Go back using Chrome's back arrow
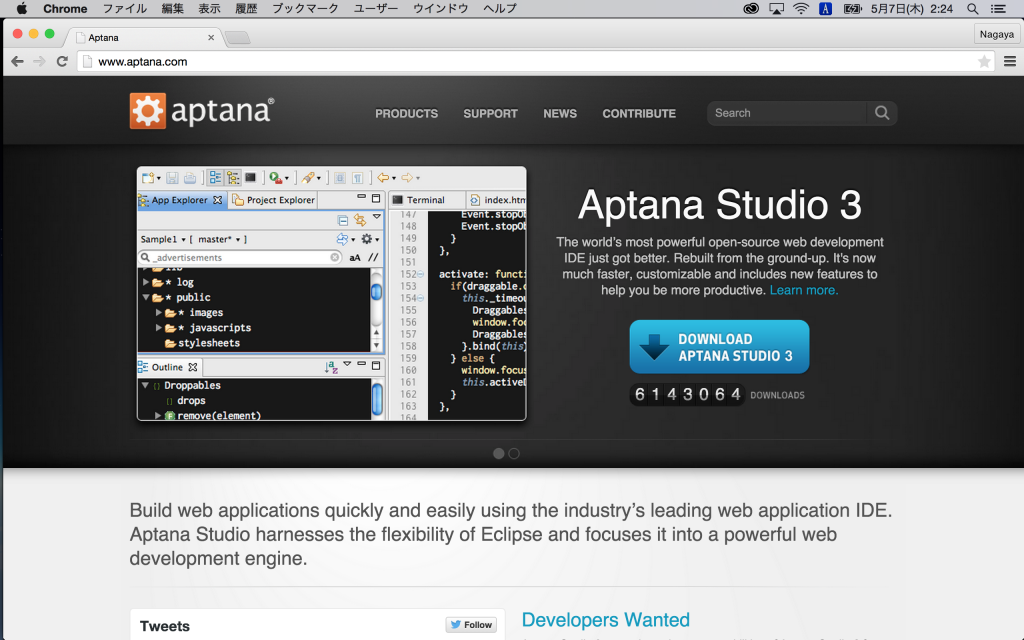The image size is (1024, 640). 18,61
